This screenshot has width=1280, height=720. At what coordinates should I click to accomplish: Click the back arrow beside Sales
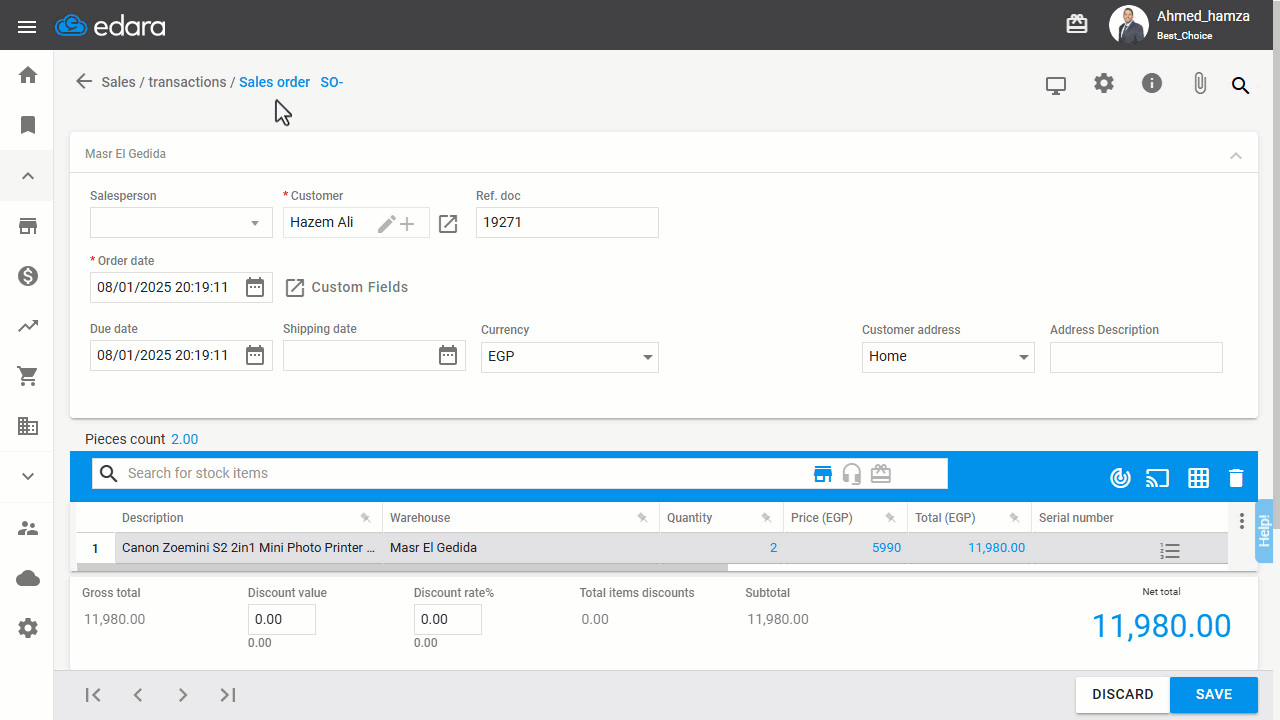pyautogui.click(x=84, y=82)
